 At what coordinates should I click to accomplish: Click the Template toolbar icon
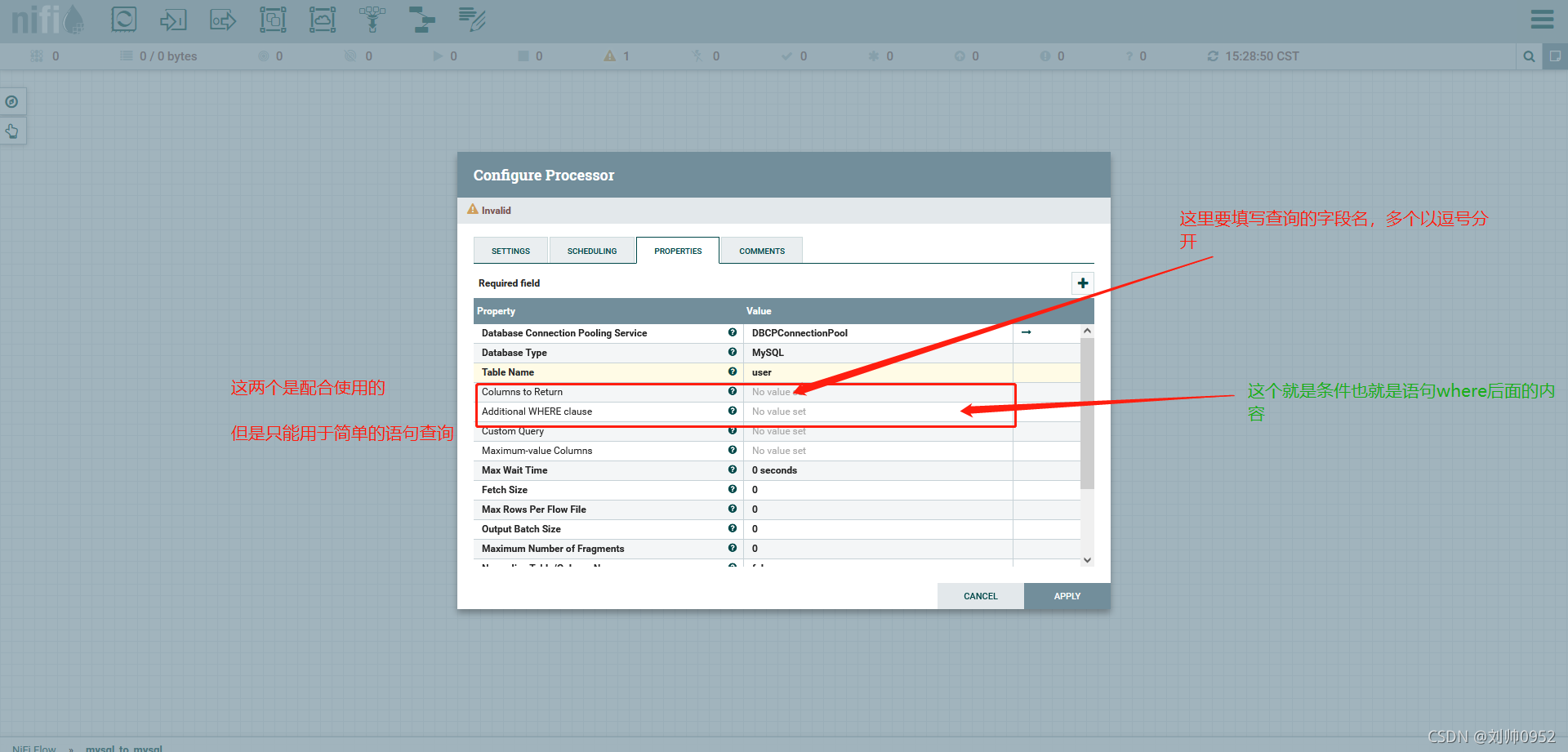[422, 20]
